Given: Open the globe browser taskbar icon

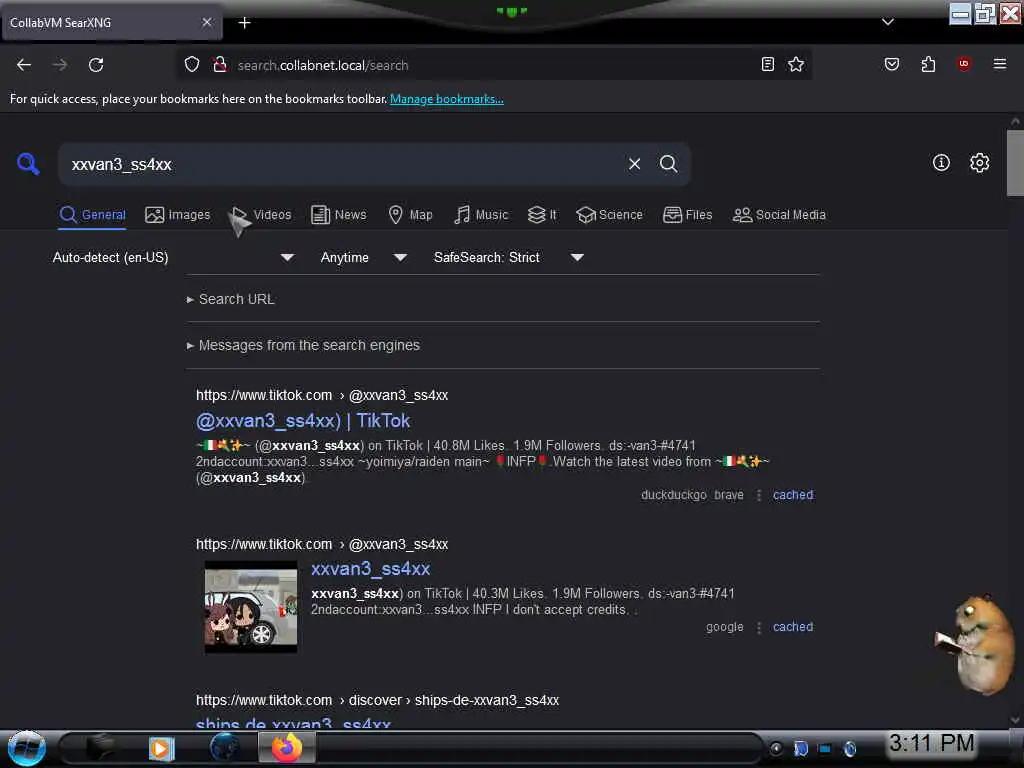Looking at the screenshot, I should [x=225, y=748].
